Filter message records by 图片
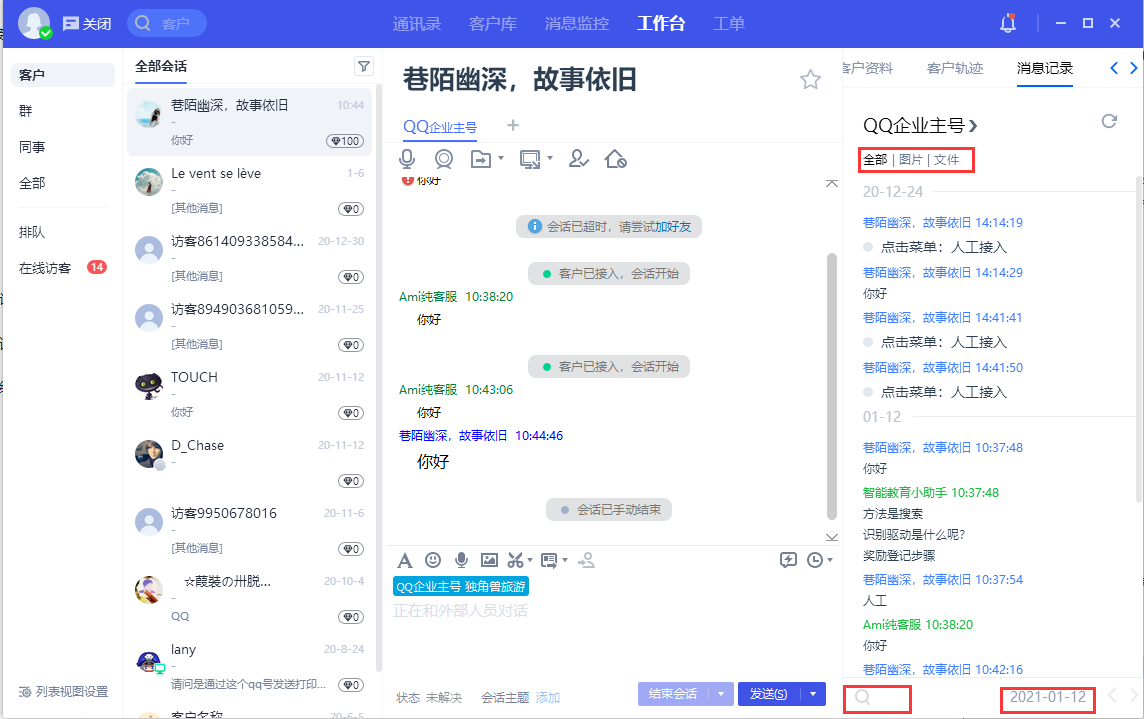 pos(911,159)
